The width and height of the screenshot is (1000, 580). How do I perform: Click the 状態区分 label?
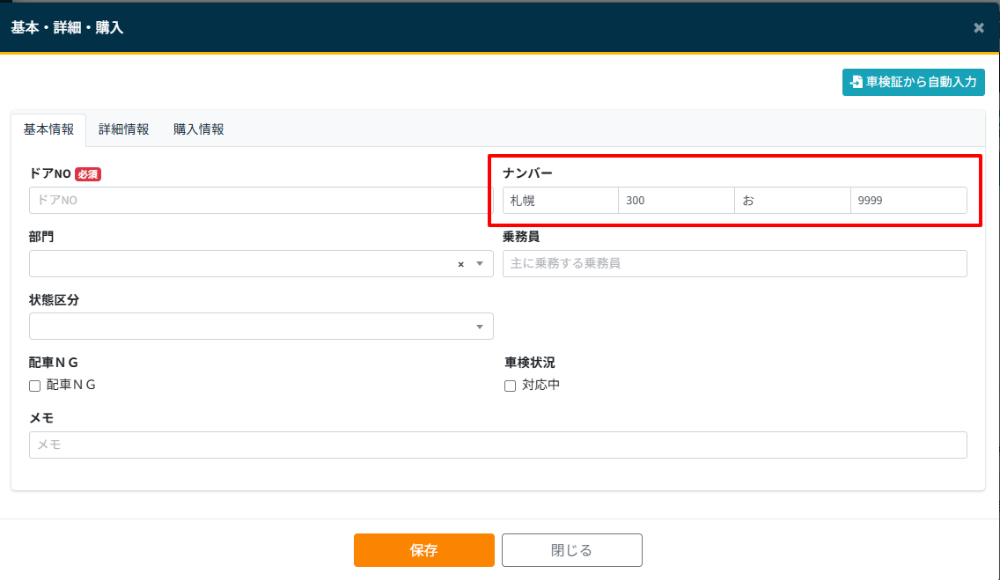[x=54, y=301]
